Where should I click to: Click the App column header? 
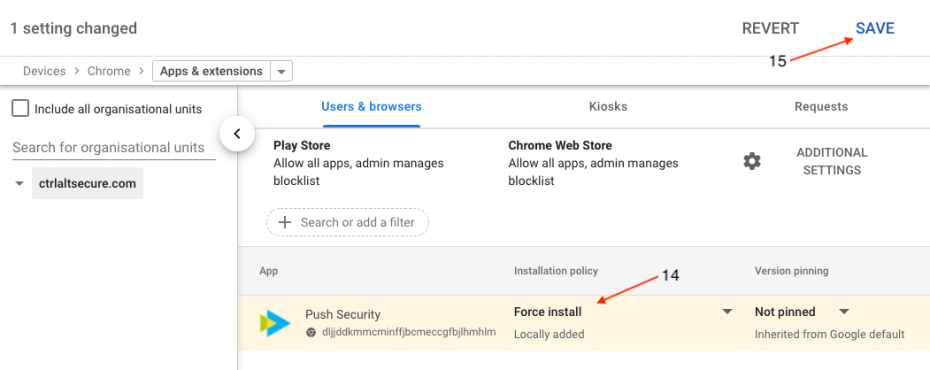[269, 271]
